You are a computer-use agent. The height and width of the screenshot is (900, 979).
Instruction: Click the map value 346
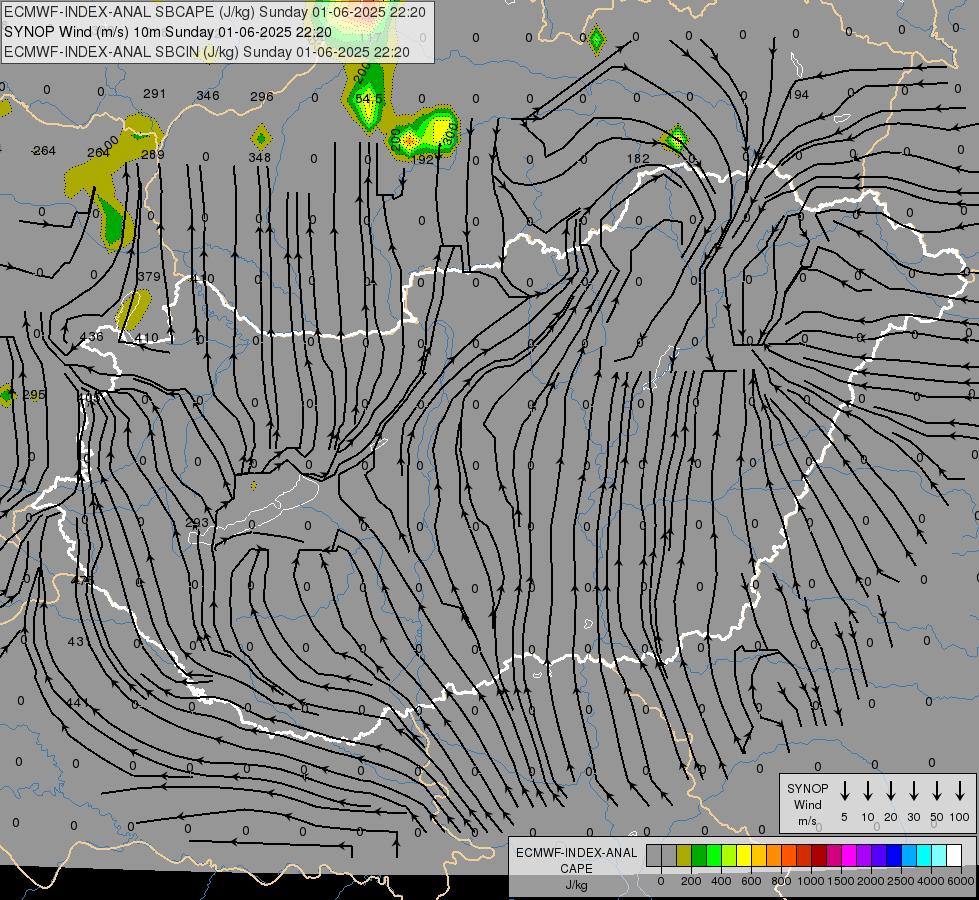(208, 96)
